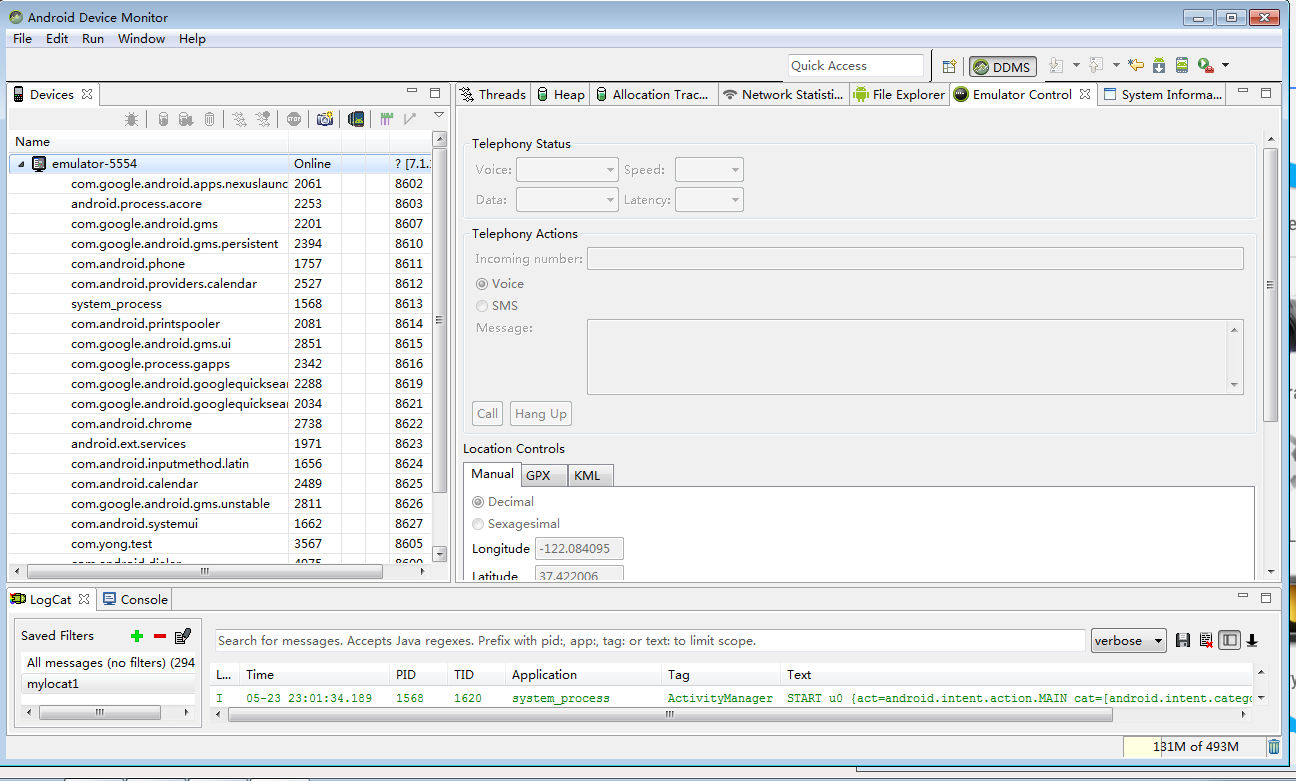Click the Open Perspective icon

click(x=950, y=66)
